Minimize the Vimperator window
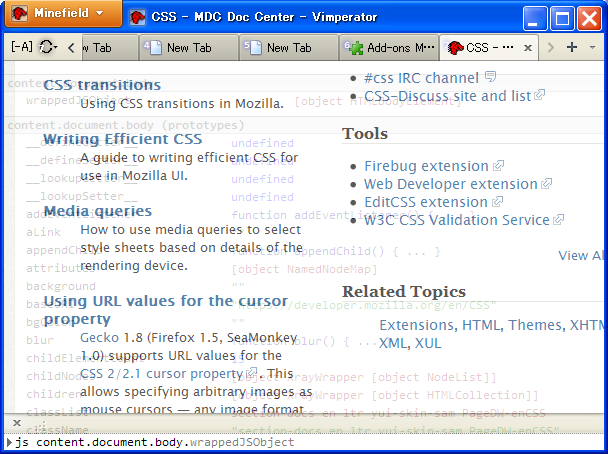Image resolution: width=608 pixels, height=454 pixels. pos(535,18)
